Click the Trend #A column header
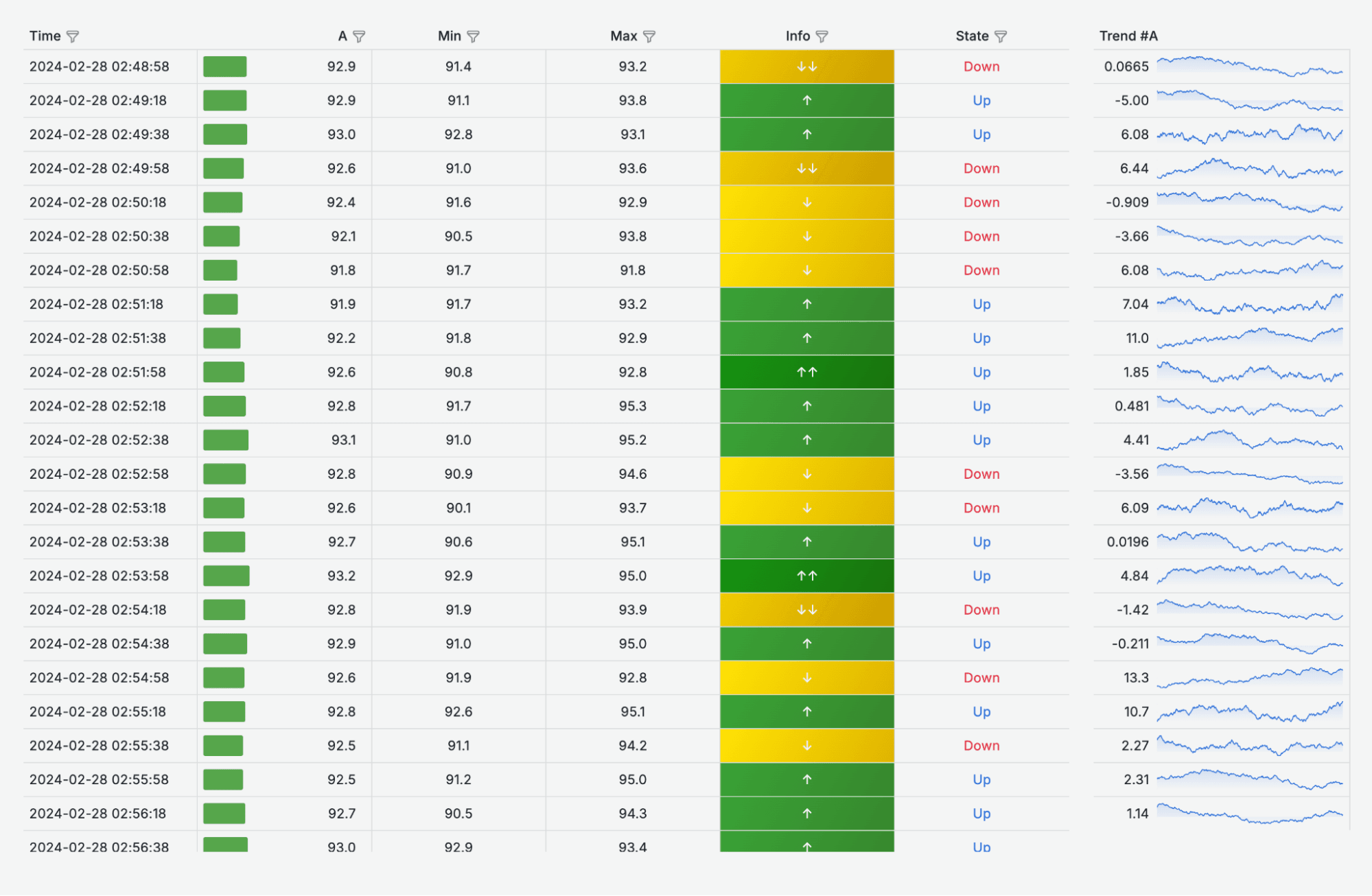The image size is (1372, 896). [x=1128, y=36]
